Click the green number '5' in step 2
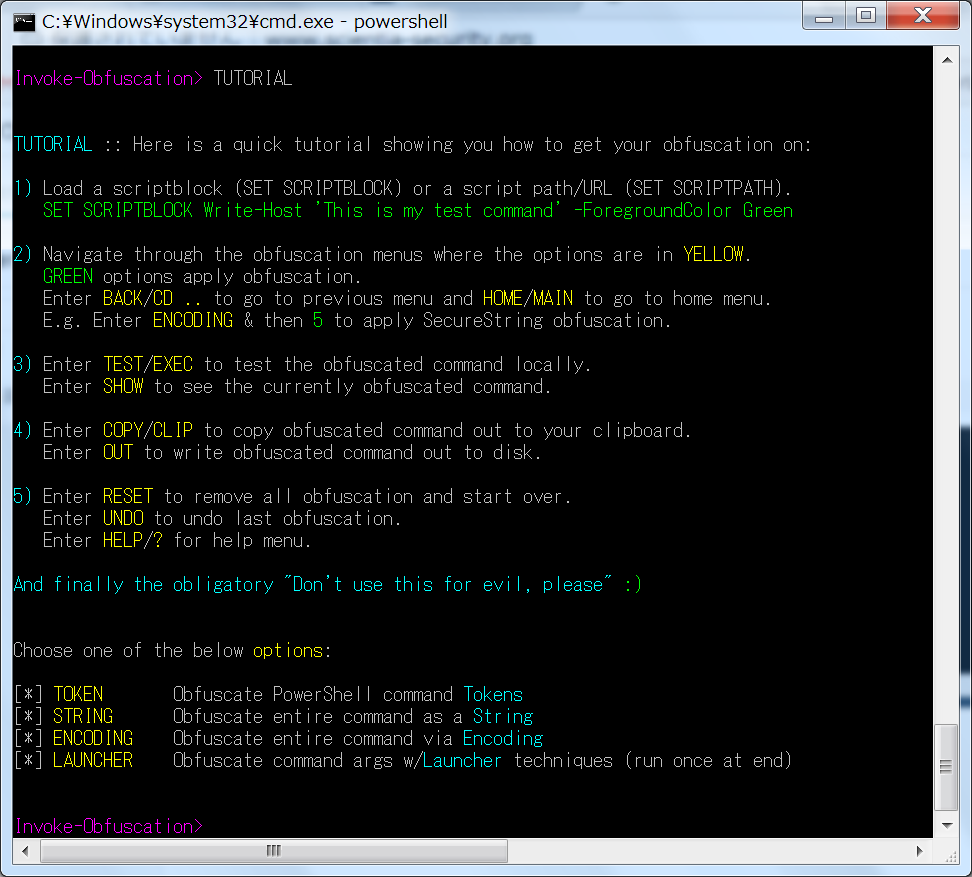 (317, 320)
